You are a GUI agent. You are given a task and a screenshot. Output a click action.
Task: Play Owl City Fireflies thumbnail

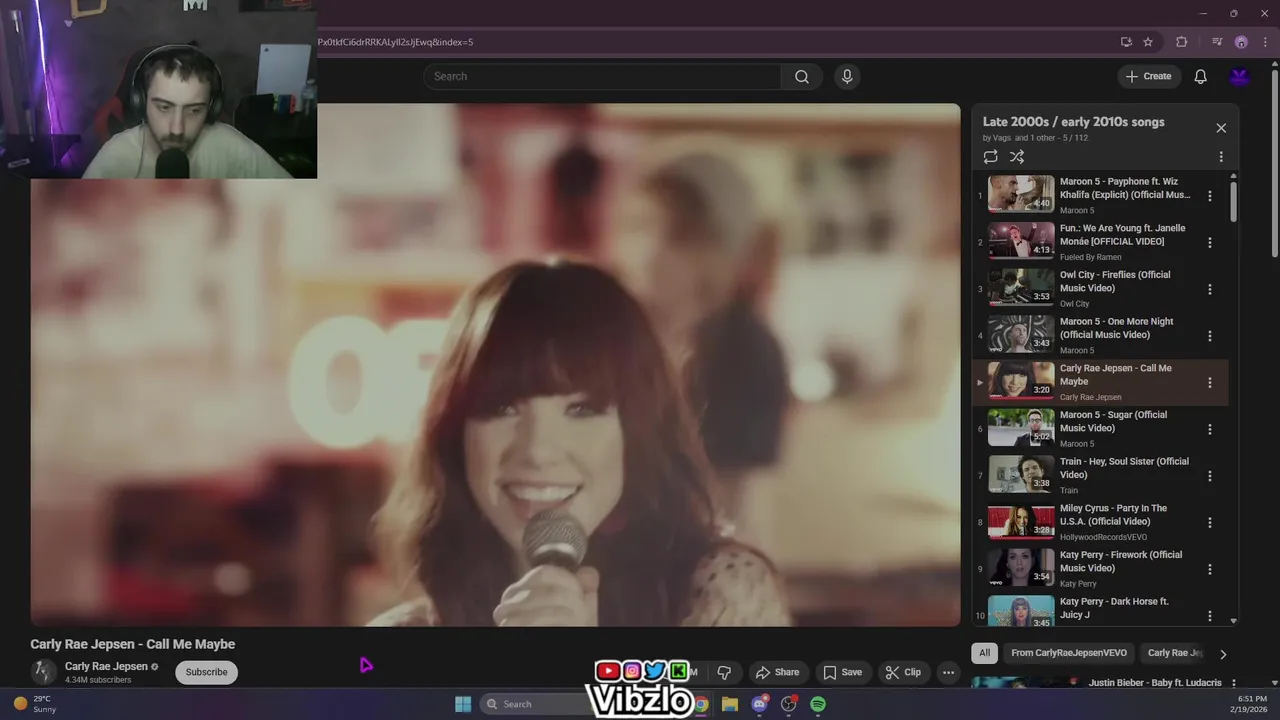1021,288
